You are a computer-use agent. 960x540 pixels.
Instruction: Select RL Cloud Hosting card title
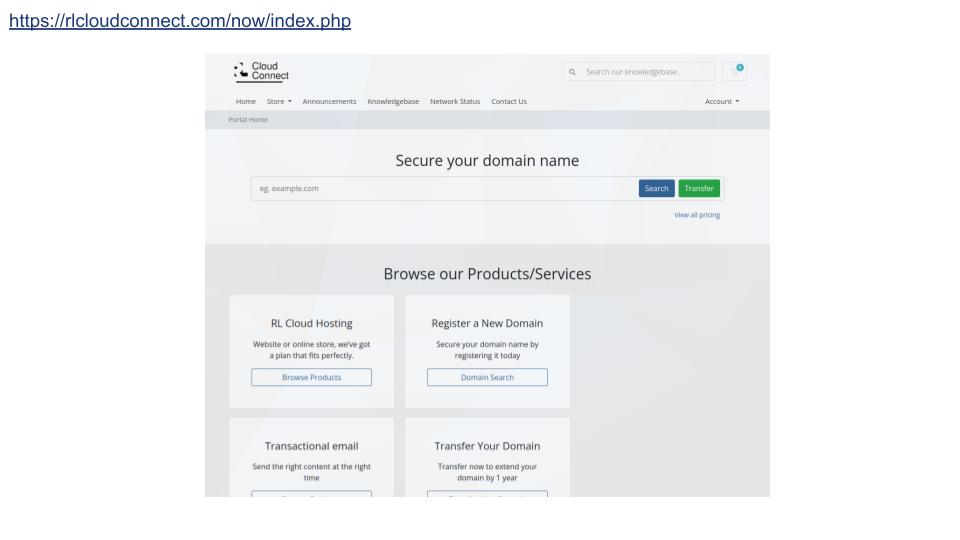click(312, 323)
